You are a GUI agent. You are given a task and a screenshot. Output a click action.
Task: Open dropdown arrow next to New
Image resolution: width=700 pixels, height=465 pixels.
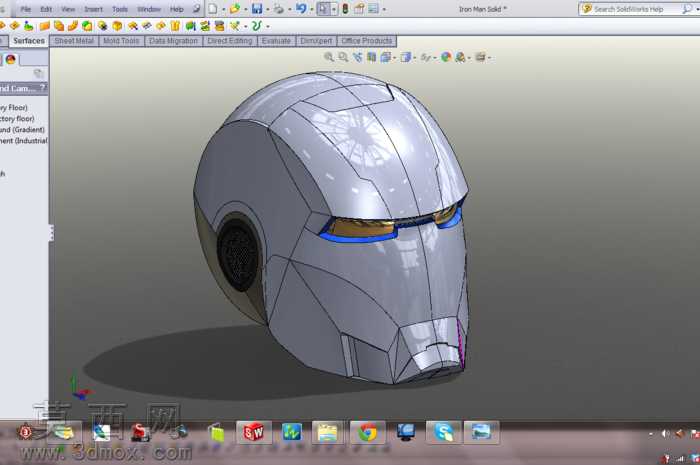click(224, 9)
